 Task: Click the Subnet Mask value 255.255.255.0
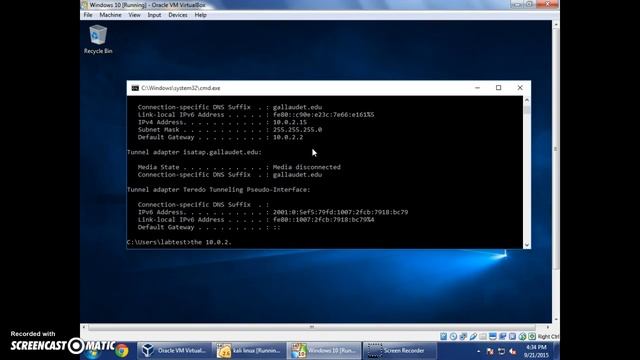click(x=297, y=130)
